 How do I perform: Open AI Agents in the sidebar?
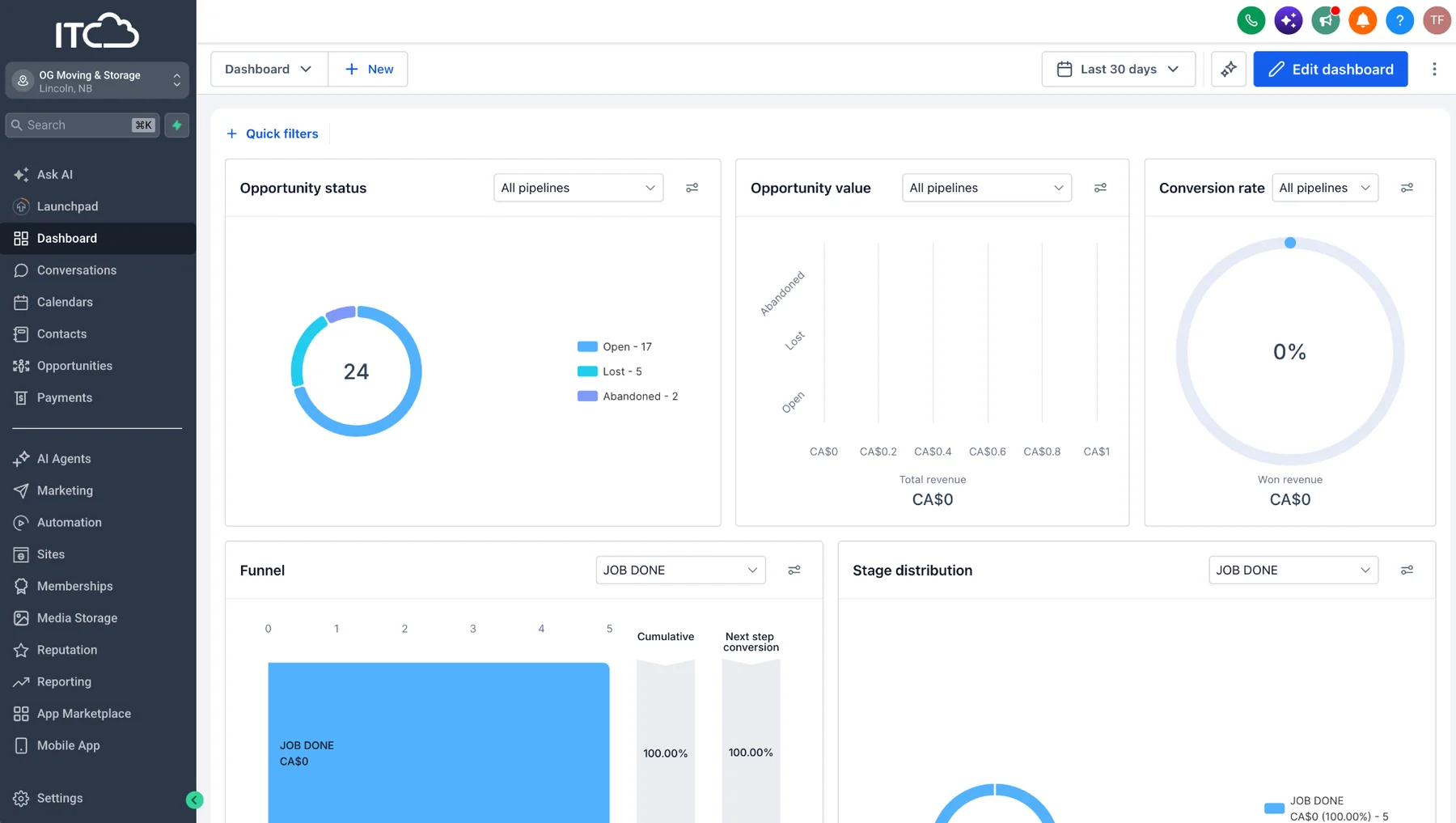(x=98, y=458)
